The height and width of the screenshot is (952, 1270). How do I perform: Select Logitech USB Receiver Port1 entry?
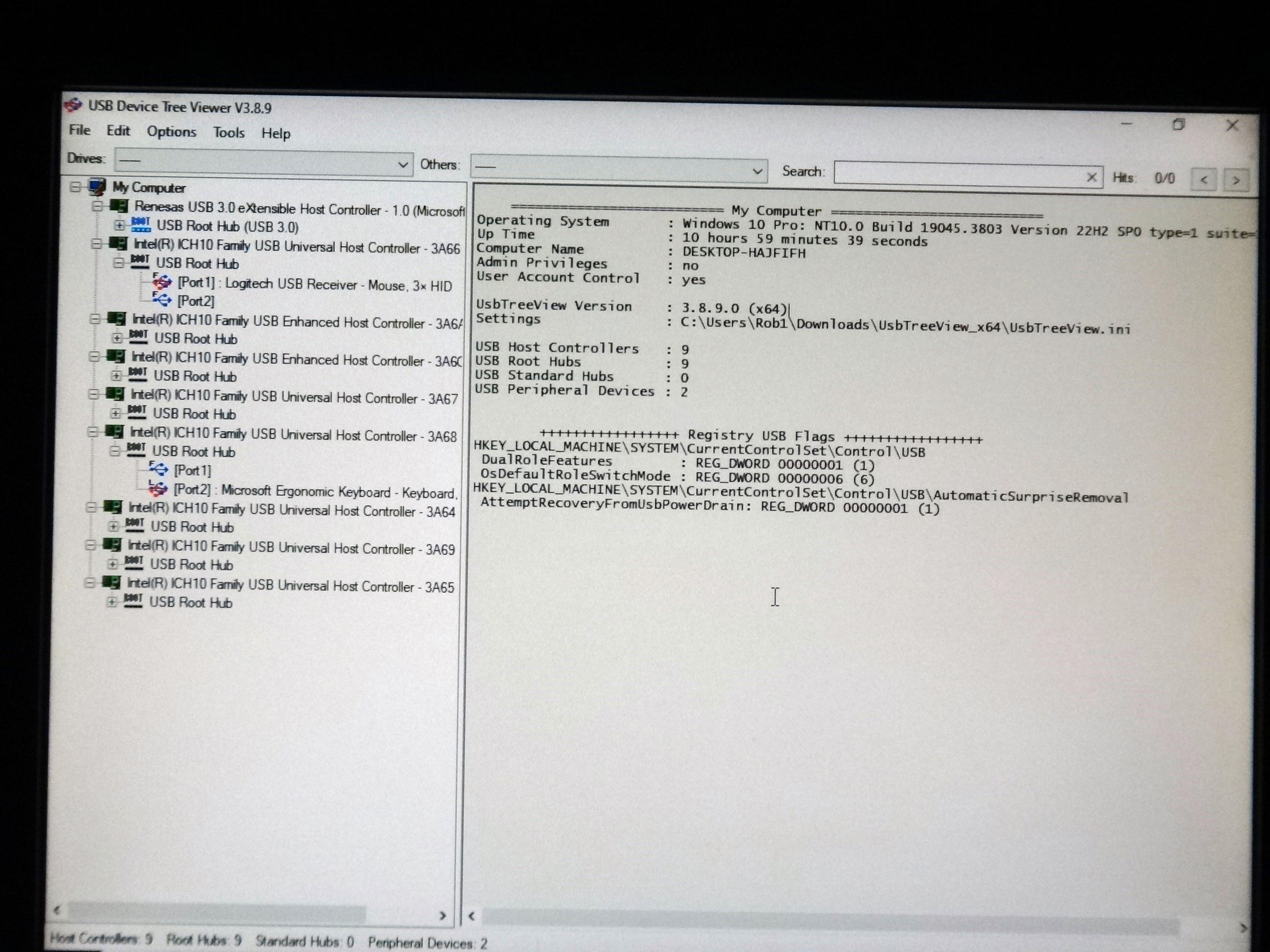[x=315, y=284]
